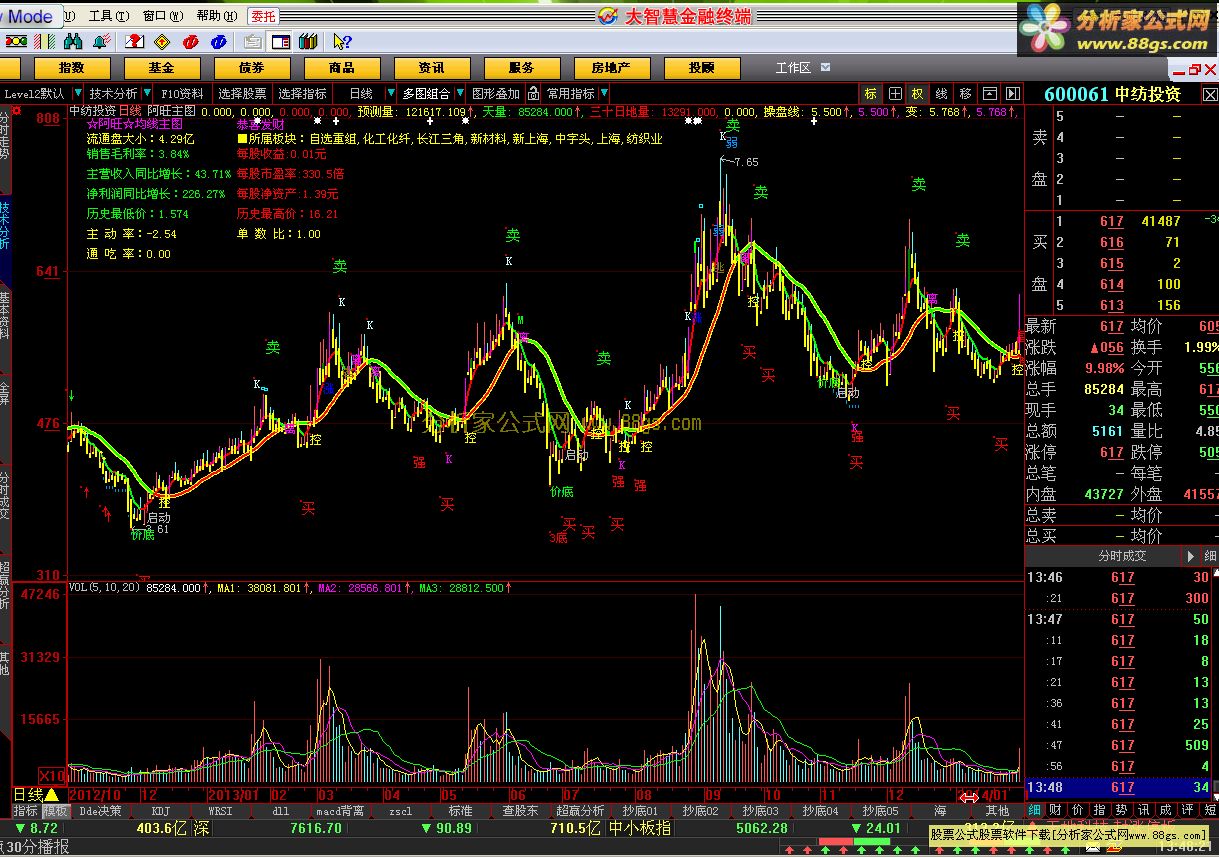
Task: Switch to macd背离 indicator tab
Action: point(341,810)
